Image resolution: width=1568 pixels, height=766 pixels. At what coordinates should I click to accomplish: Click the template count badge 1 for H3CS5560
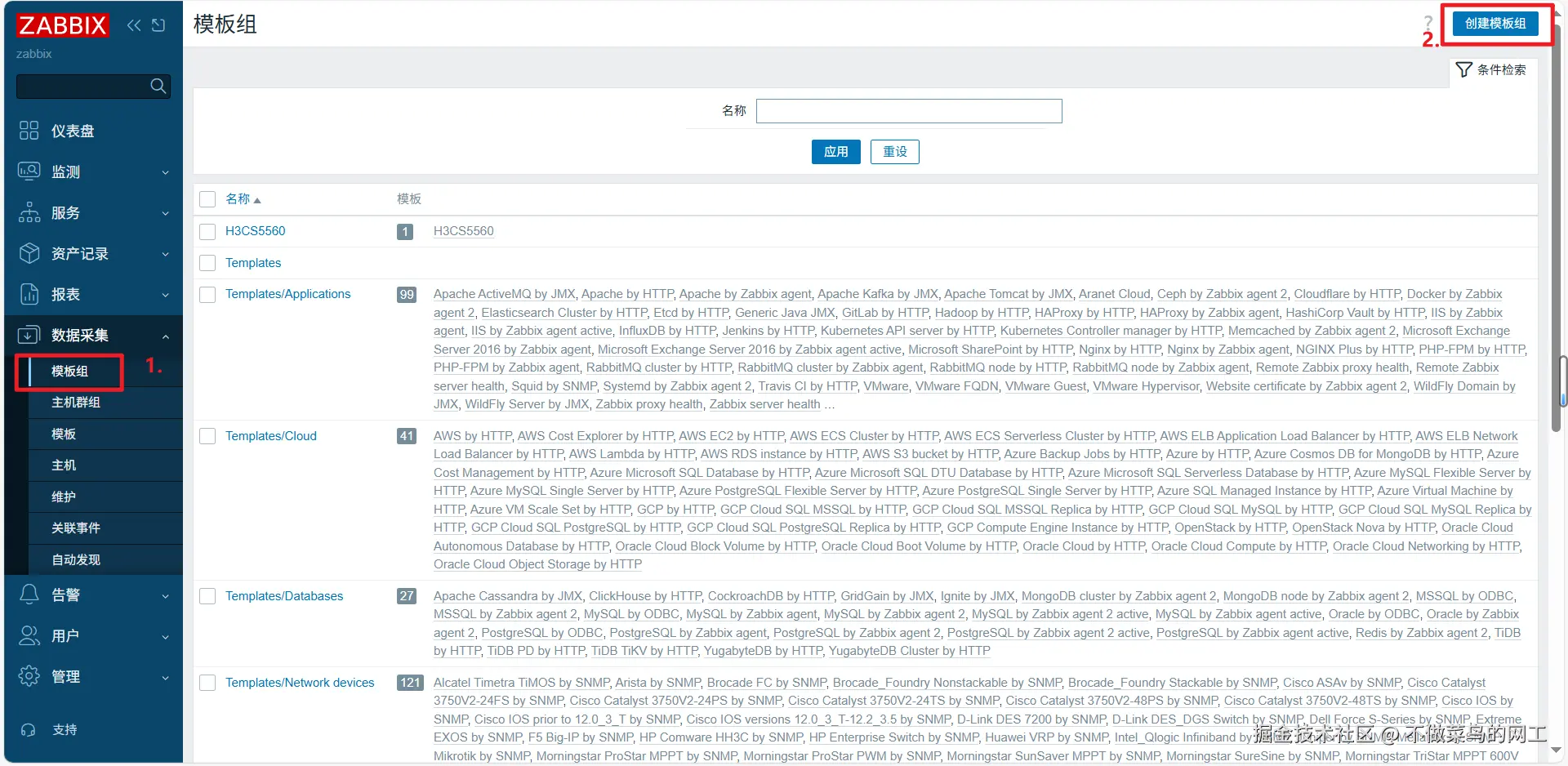[x=405, y=232]
